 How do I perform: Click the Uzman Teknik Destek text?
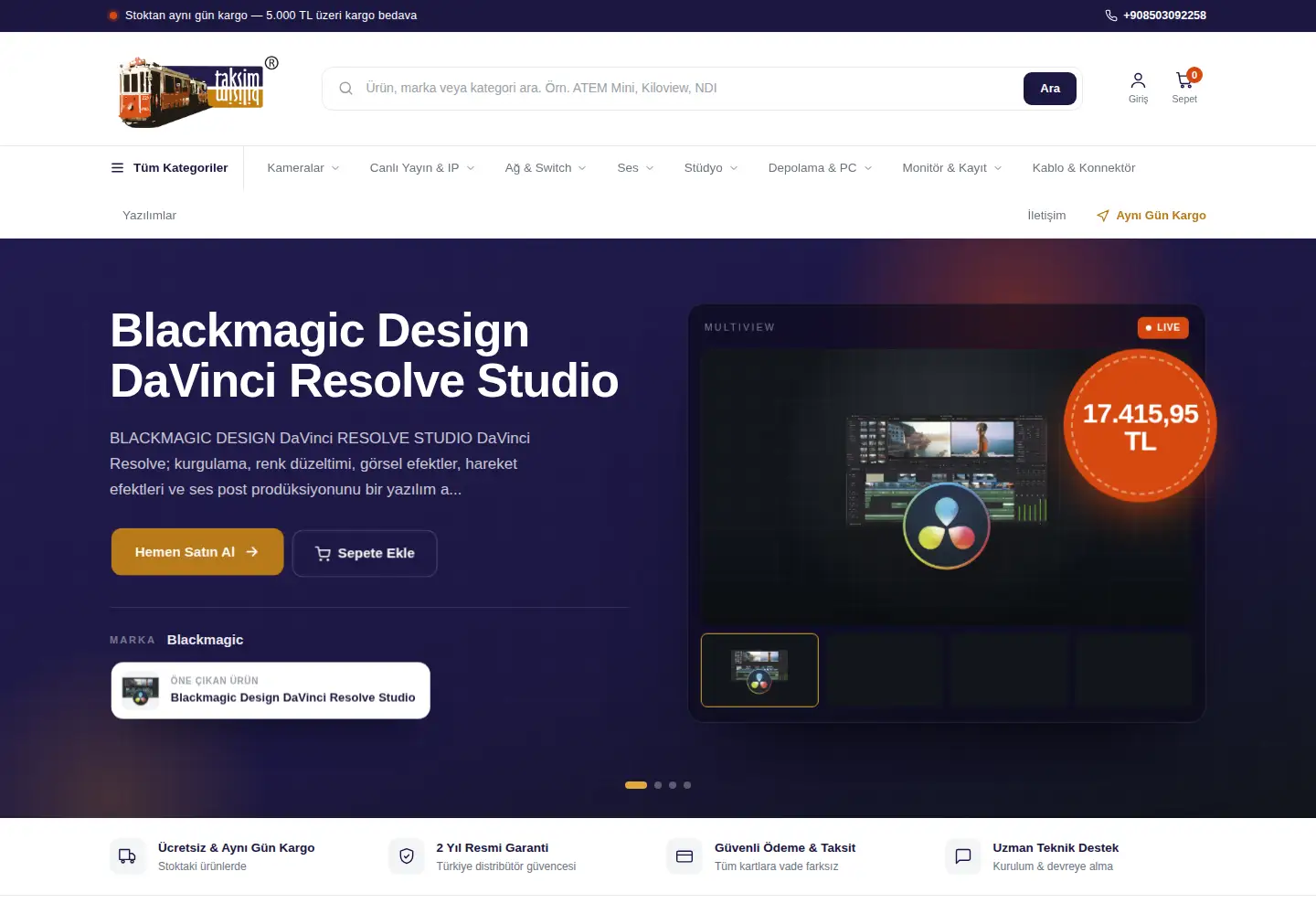click(1056, 848)
